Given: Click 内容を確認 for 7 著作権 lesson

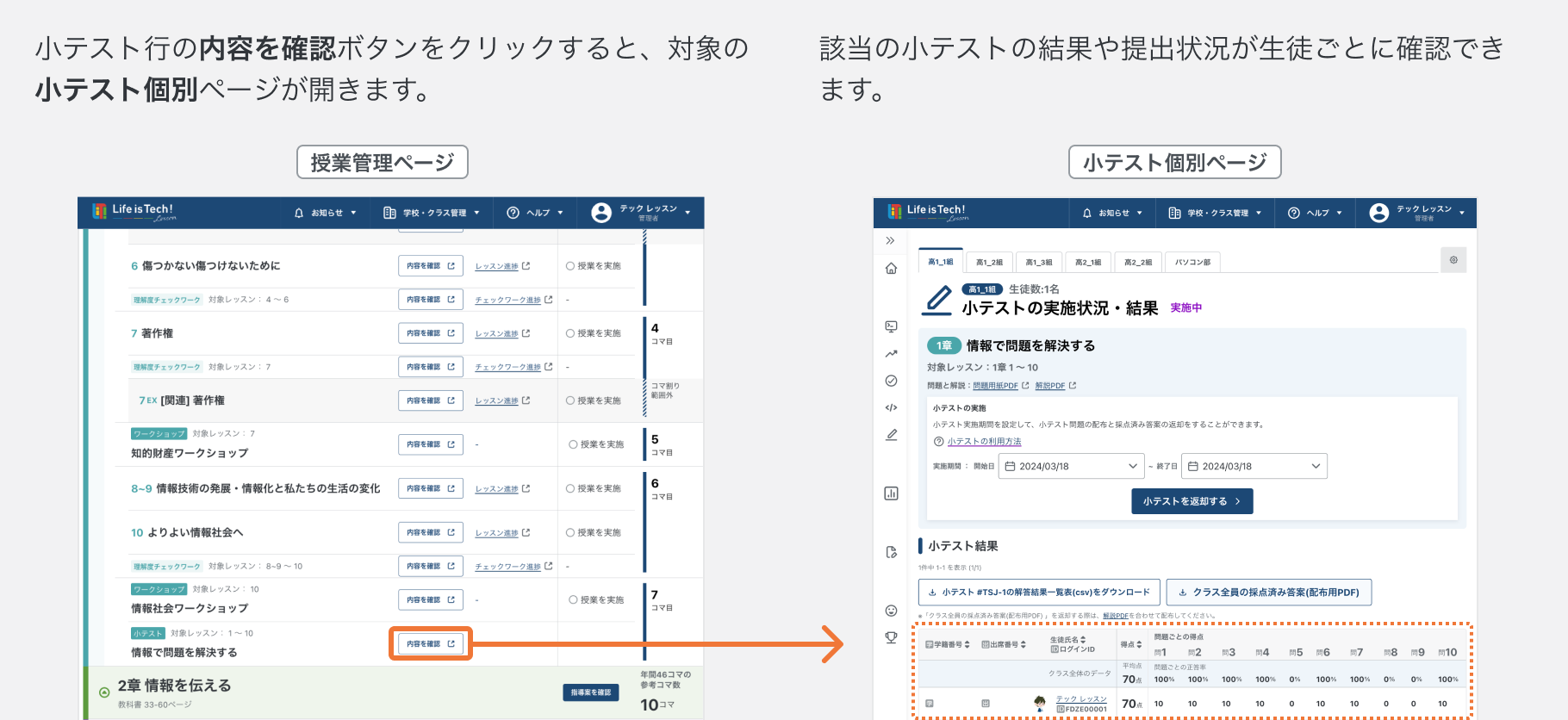Looking at the screenshot, I should 431,333.
